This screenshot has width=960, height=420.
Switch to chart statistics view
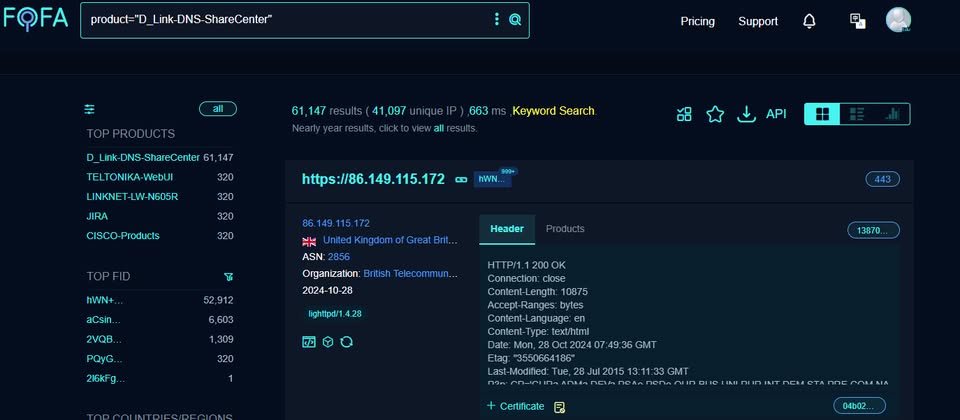pos(892,114)
